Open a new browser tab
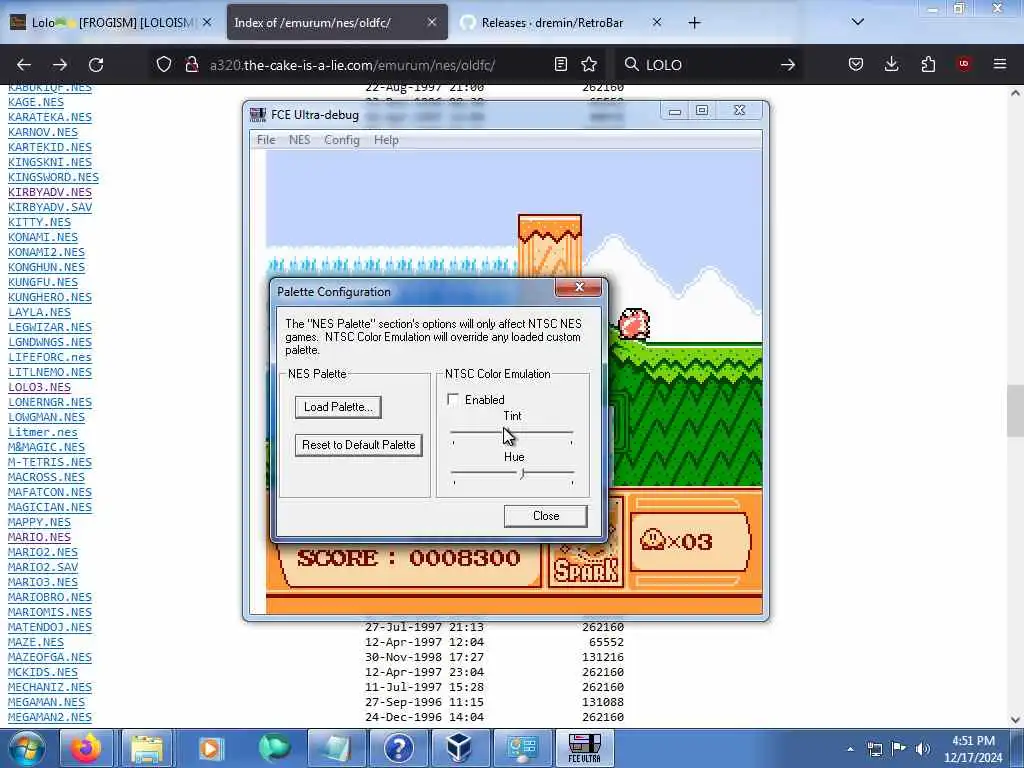This screenshot has width=1024, height=768. 694,23
